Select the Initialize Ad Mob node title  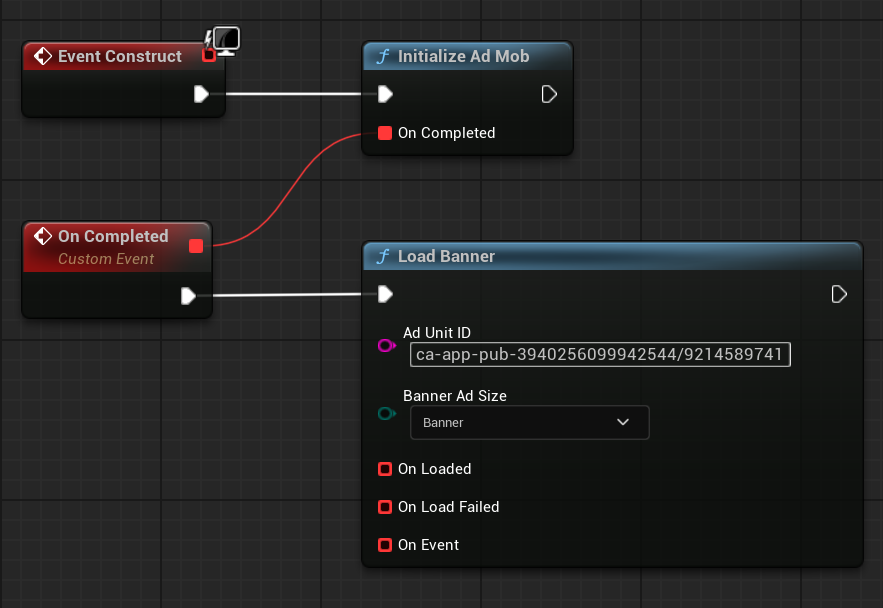coord(463,56)
